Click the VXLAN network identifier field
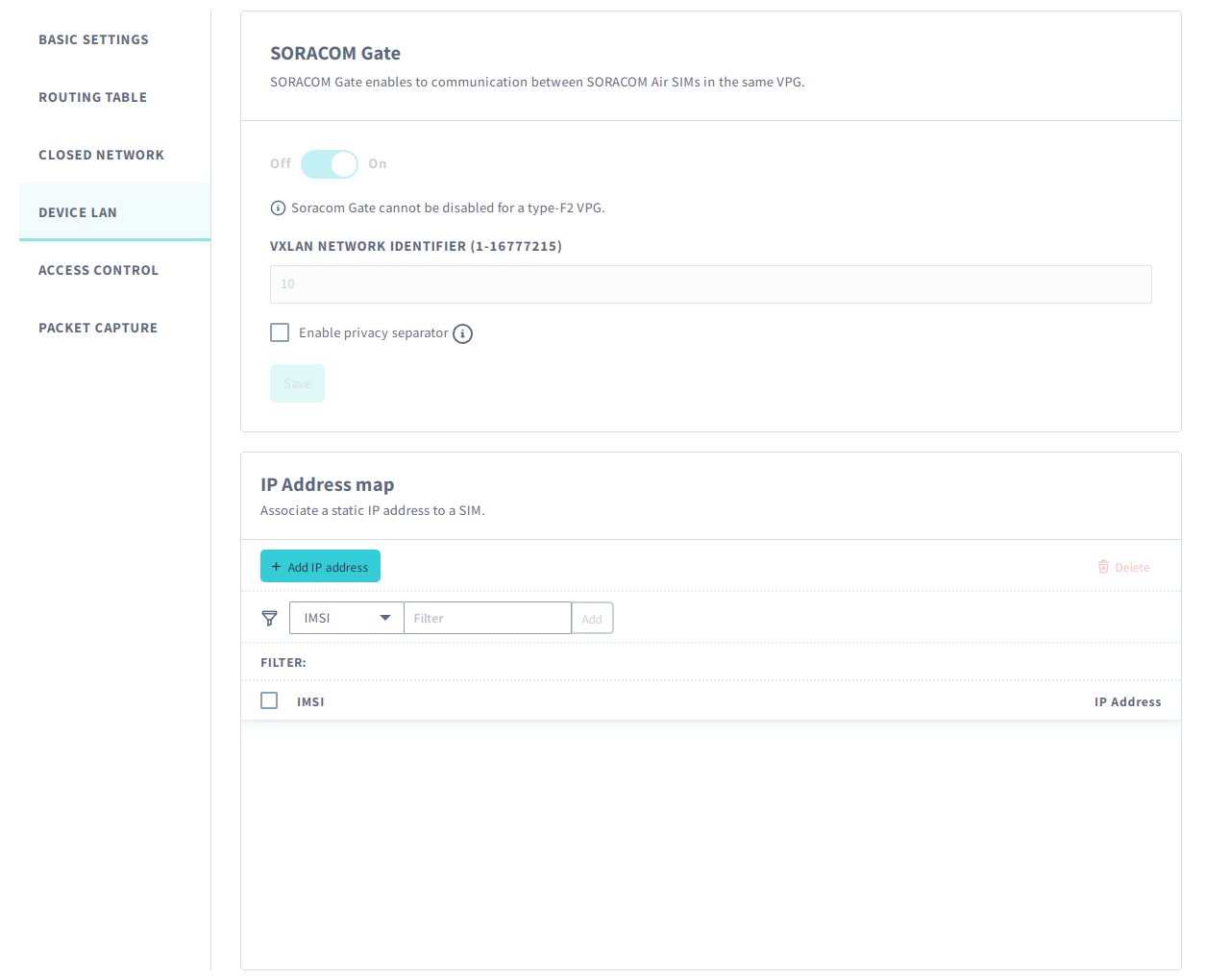The image size is (1230, 980). click(711, 284)
